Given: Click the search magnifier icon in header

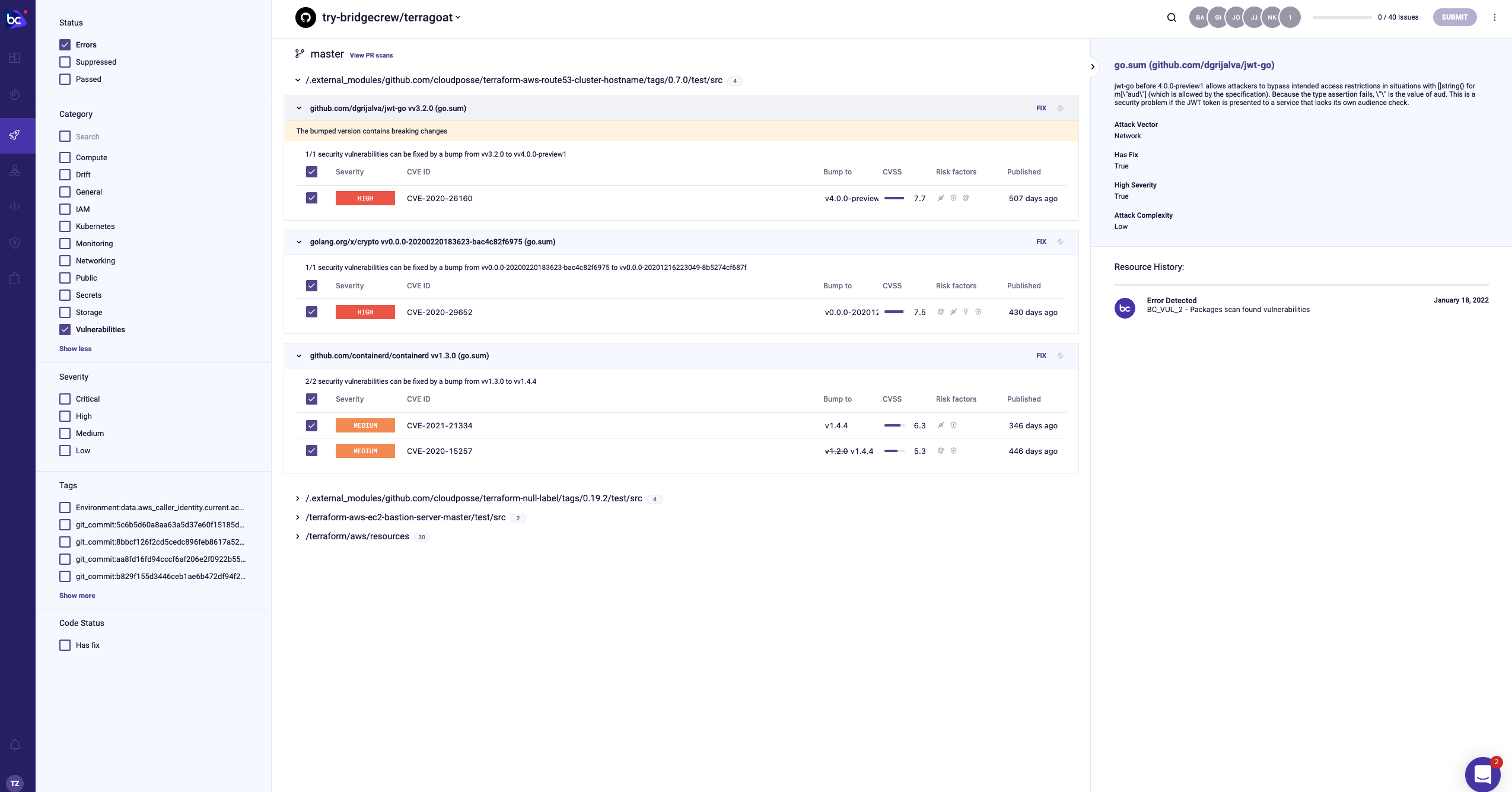Looking at the screenshot, I should (1172, 17).
